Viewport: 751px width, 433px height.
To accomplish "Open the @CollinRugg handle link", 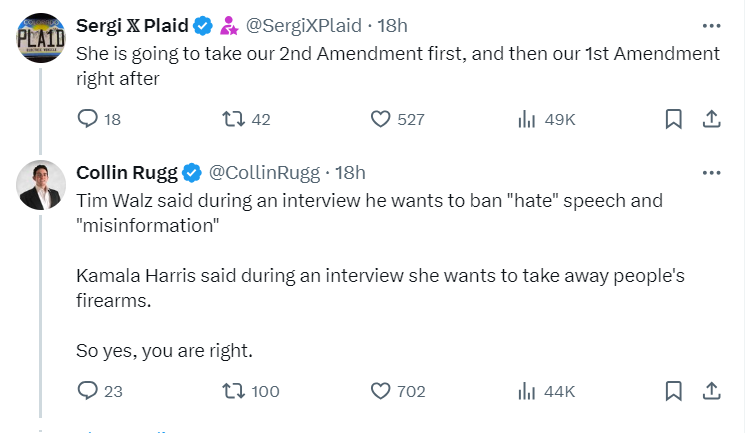I will (x=264, y=172).
